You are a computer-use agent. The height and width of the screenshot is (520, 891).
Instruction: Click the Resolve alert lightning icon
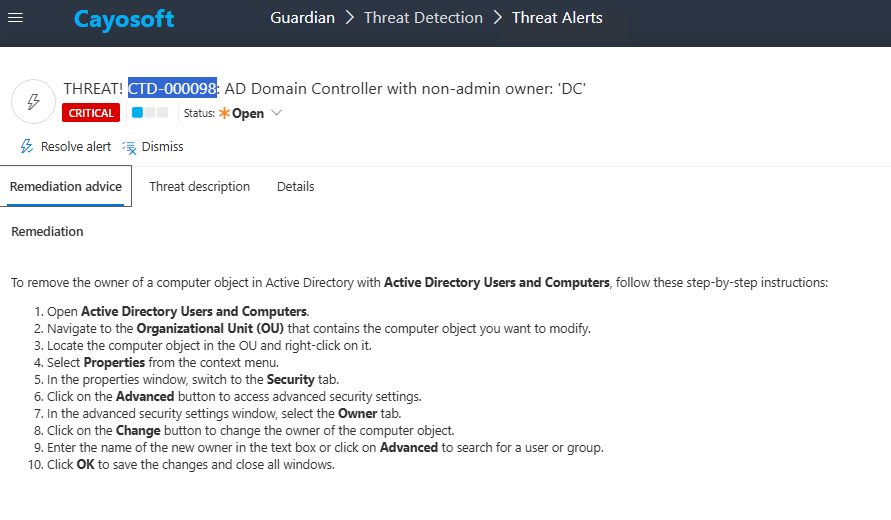coord(27,147)
